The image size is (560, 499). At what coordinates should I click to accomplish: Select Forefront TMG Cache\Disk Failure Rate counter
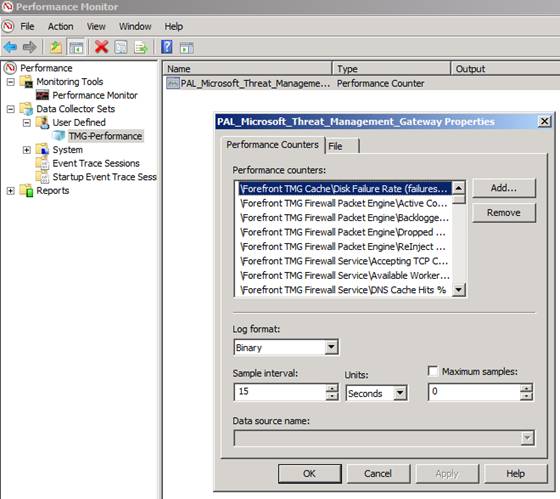coord(345,189)
